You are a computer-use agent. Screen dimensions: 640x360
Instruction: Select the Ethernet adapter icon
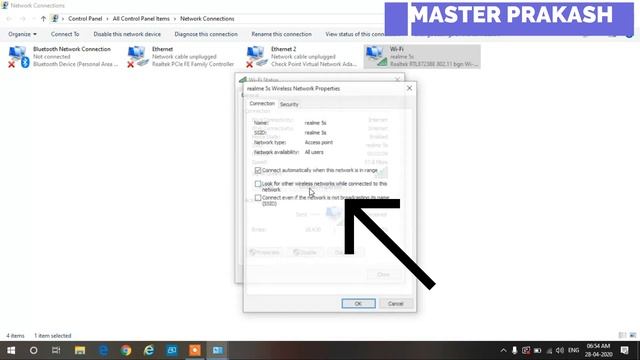138,57
